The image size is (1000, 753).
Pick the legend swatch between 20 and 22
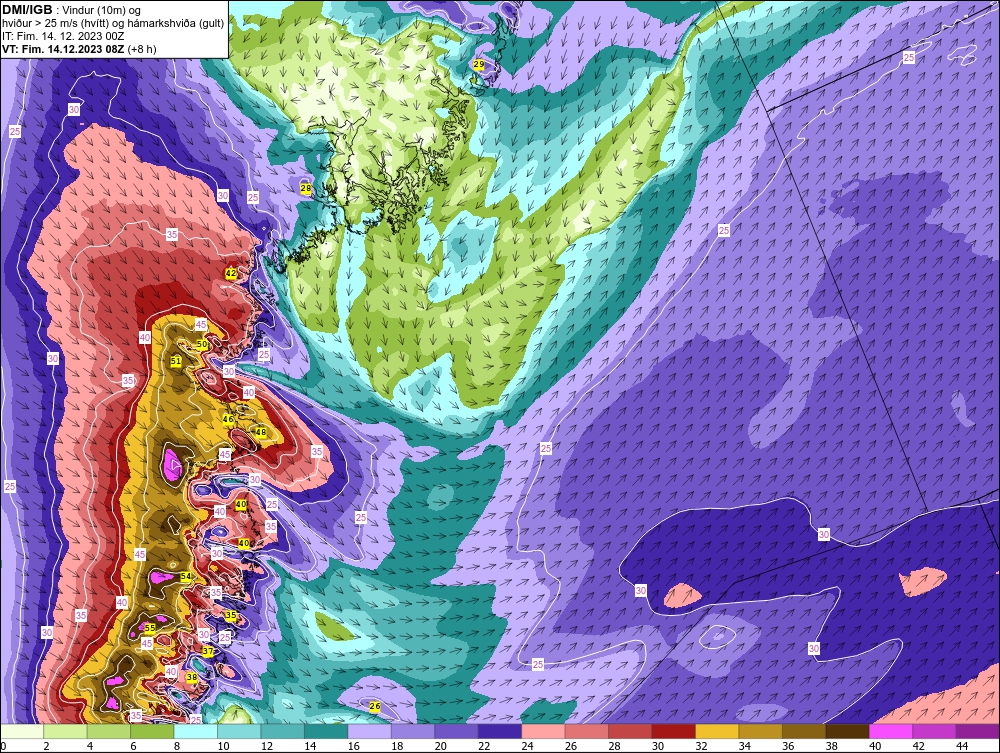coord(457,731)
